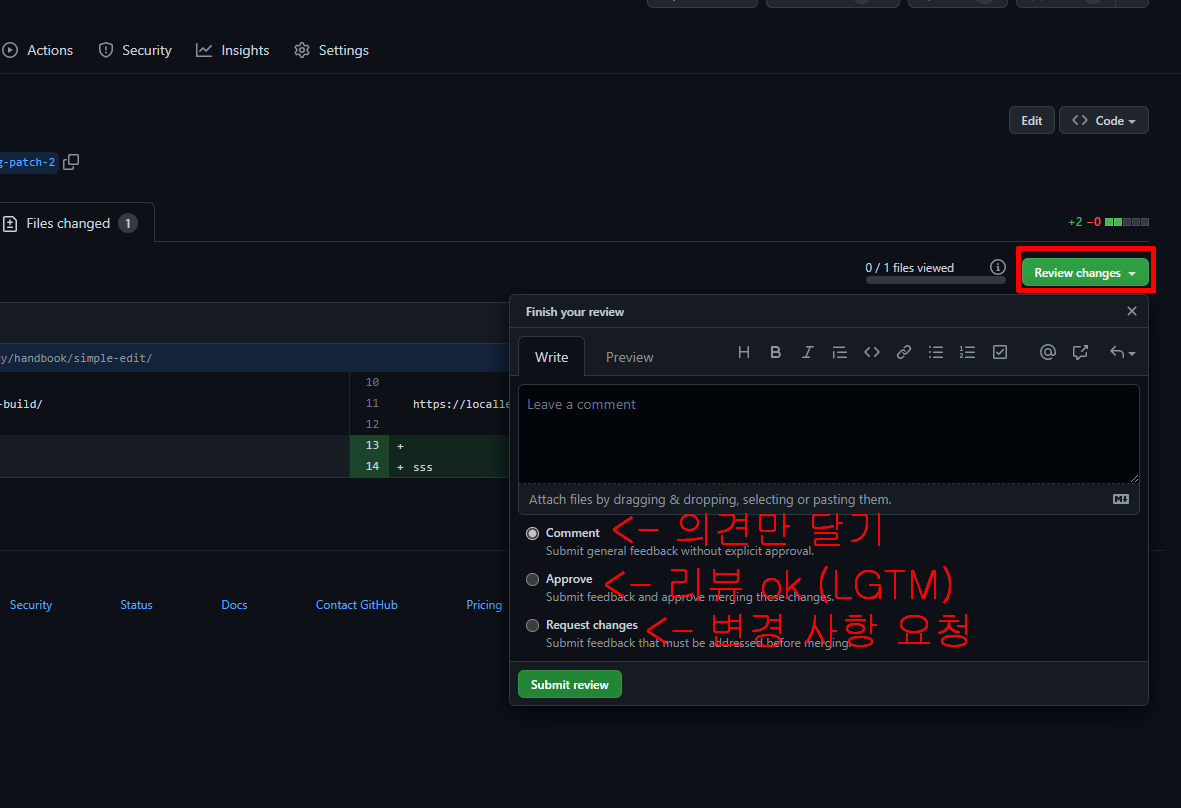Insert a numbered list
The width and height of the screenshot is (1181, 808).
coord(967,352)
